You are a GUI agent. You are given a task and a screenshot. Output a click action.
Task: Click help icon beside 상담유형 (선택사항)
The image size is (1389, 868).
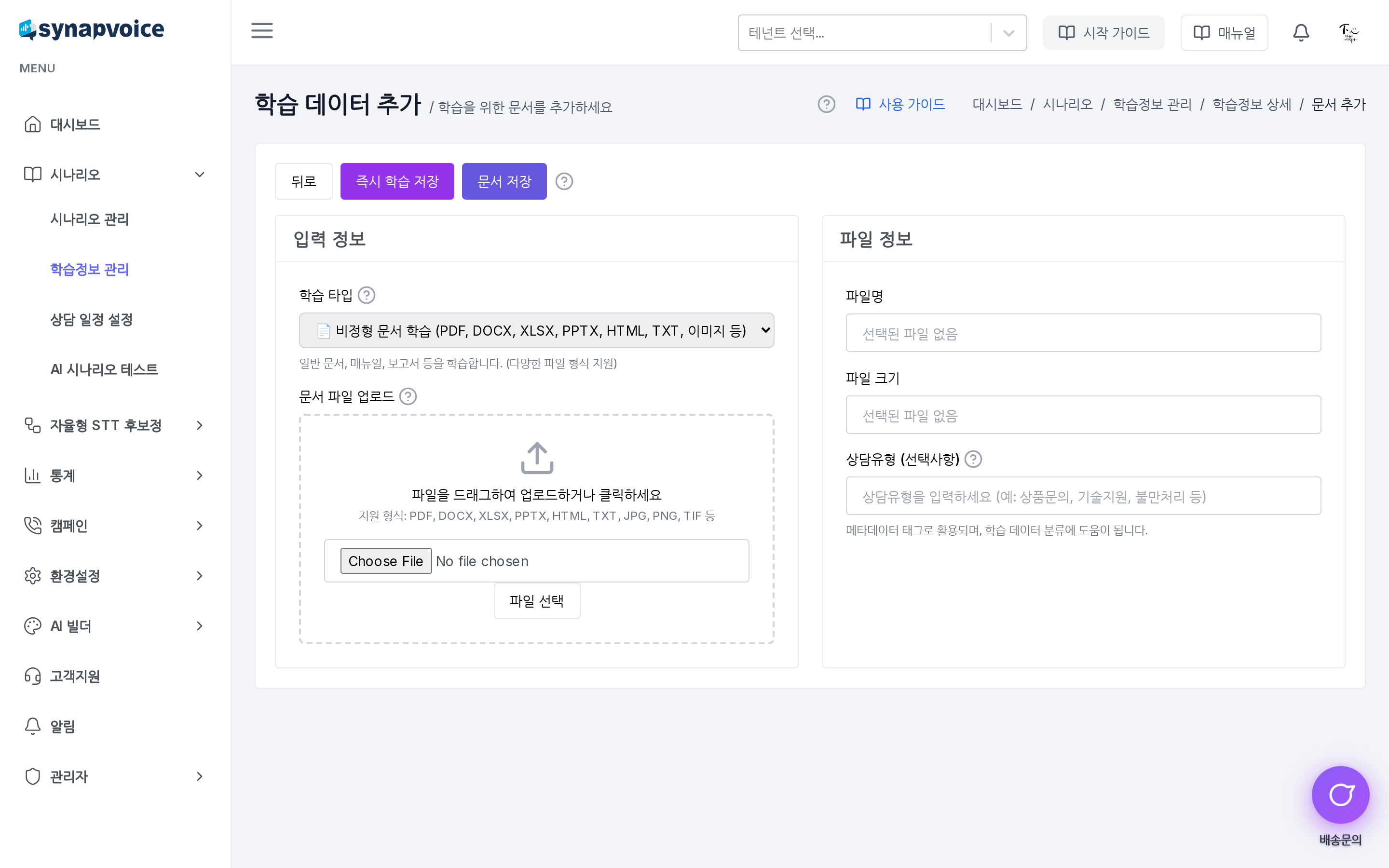click(973, 459)
